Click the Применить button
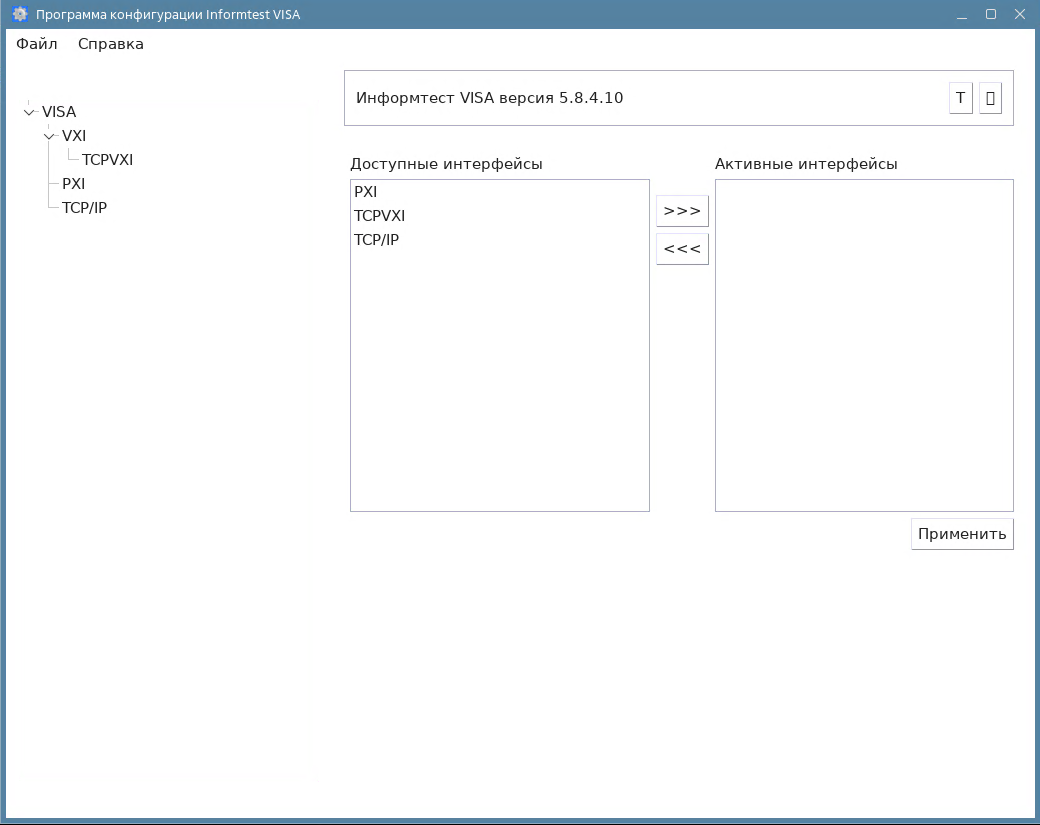Viewport: 1040px width, 825px height. pos(962,534)
